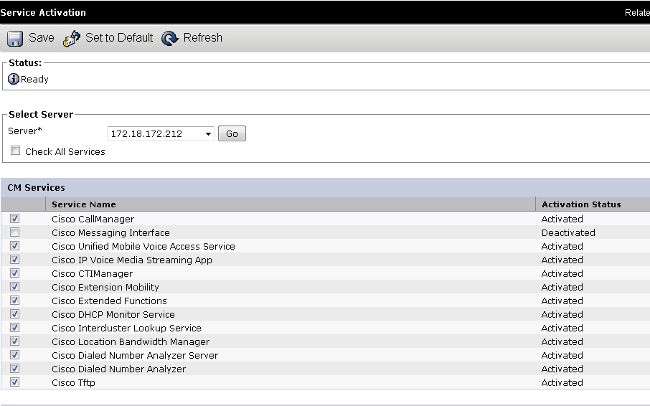Tick the Check All Services checkbox
This screenshot has height=406, width=650.
[x=15, y=150]
